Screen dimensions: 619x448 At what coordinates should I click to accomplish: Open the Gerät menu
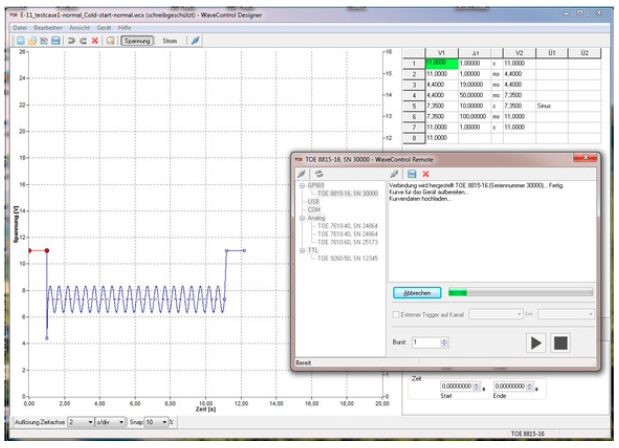click(x=103, y=28)
